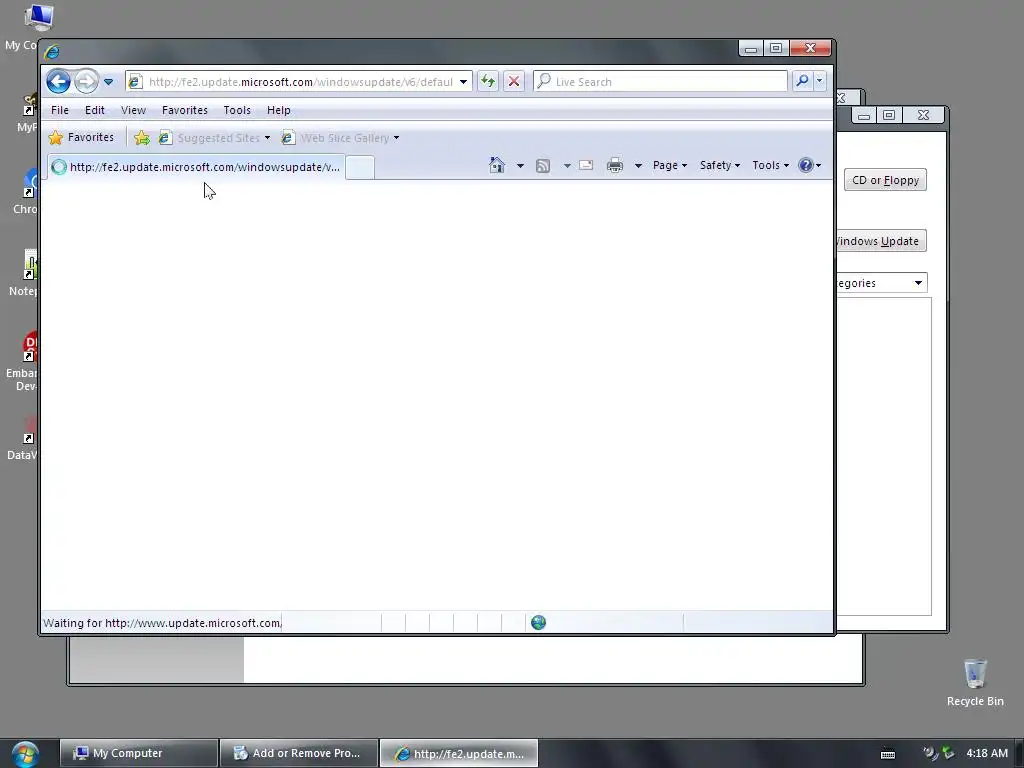Image resolution: width=1024 pixels, height=768 pixels.
Task: Click the keyboard icon in system tray
Action: pyautogui.click(x=888, y=754)
